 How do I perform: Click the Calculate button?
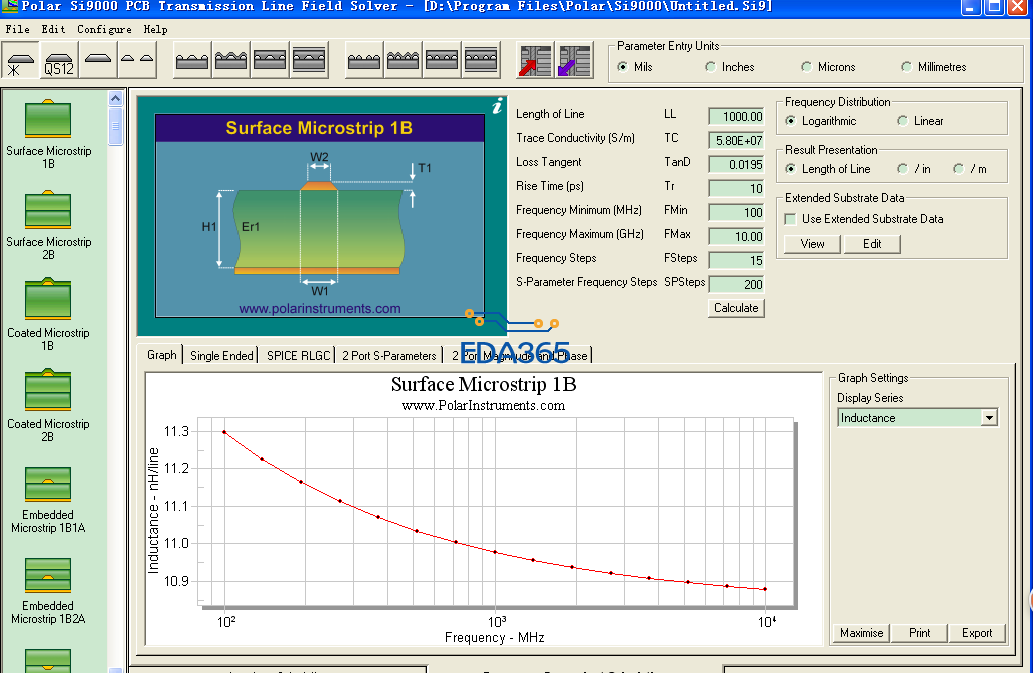click(x=736, y=308)
